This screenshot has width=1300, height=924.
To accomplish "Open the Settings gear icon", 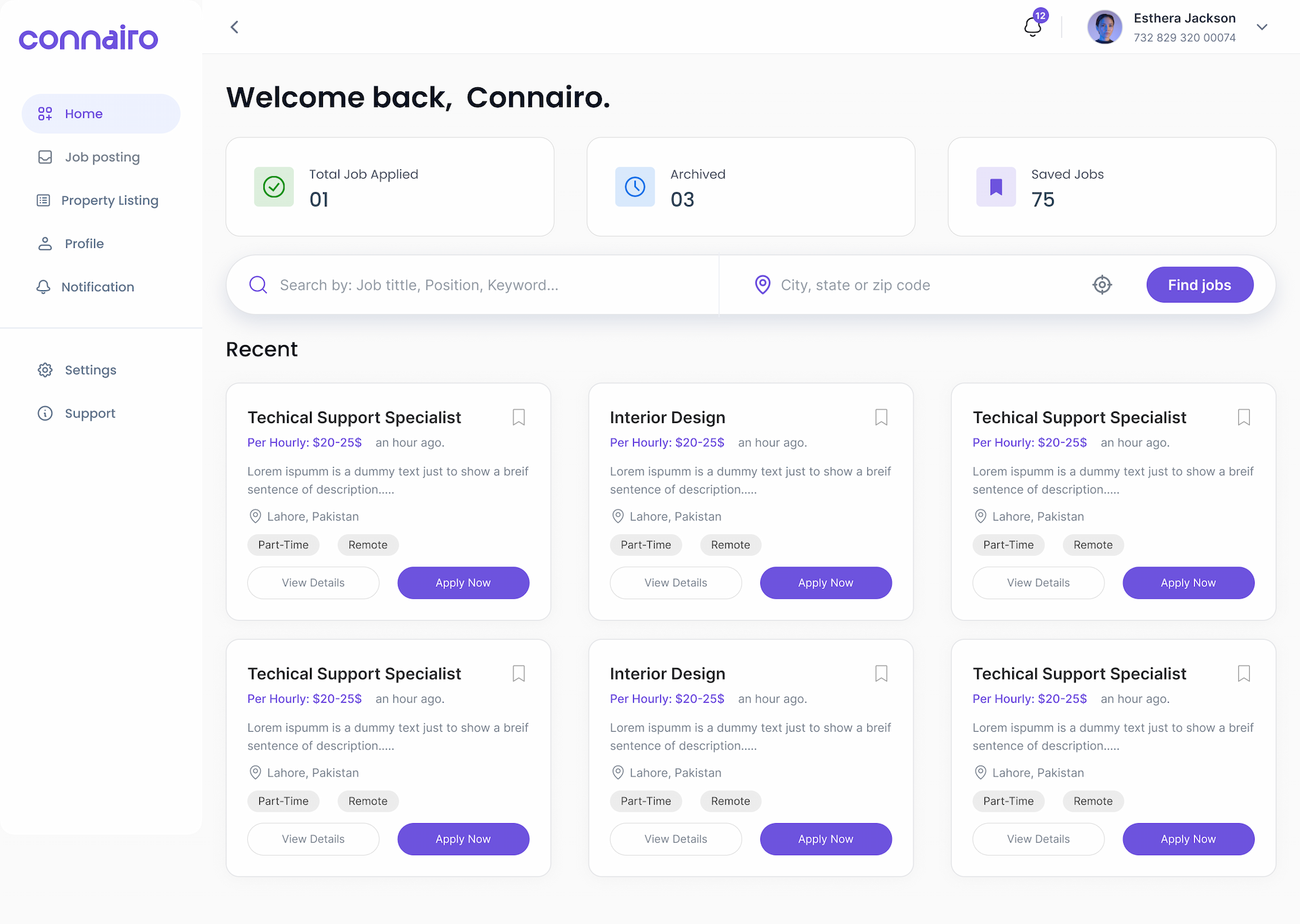I will tap(45, 370).
